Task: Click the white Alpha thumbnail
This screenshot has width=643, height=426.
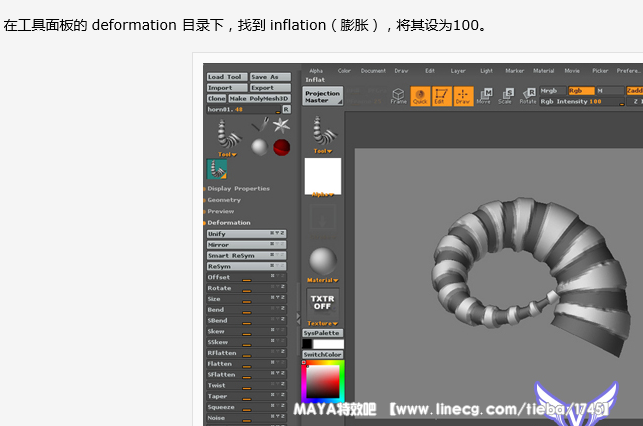Action: [x=322, y=176]
